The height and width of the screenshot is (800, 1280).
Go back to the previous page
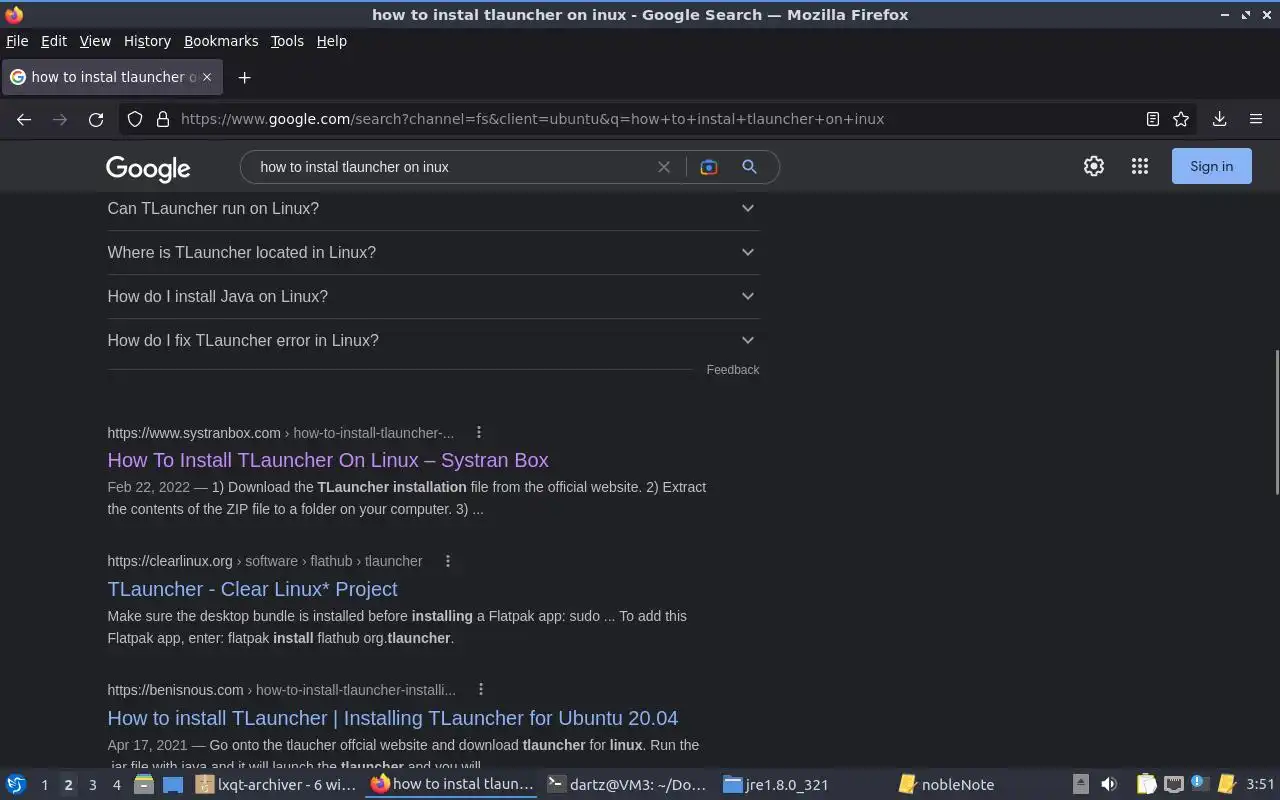24,119
